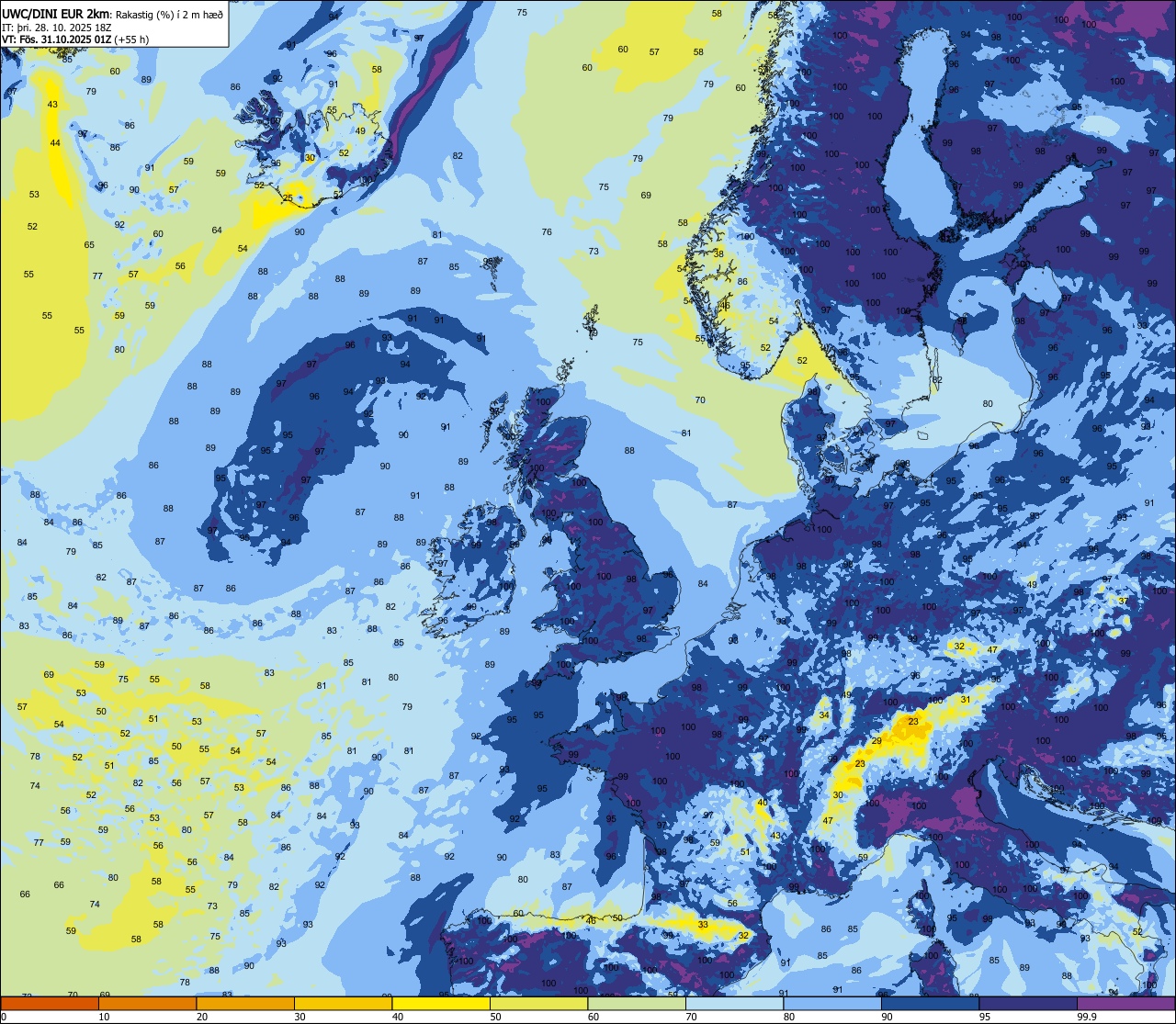This screenshot has height=1024, width=1176.
Task: Click the '40' legend tick label
Action: click(398, 1017)
